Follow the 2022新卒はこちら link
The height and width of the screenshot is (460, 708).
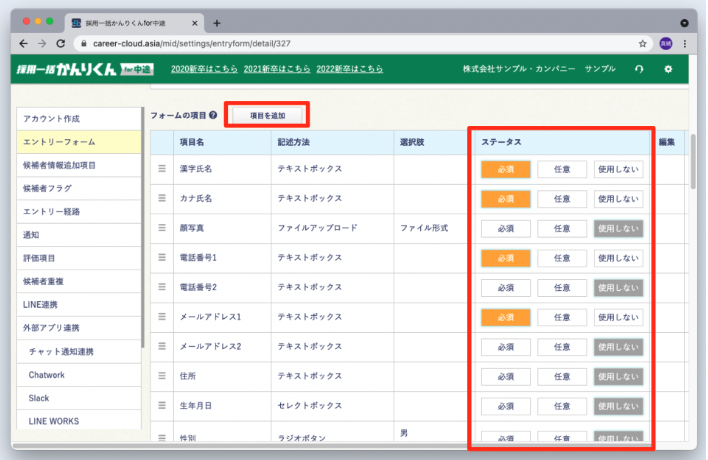(x=349, y=69)
